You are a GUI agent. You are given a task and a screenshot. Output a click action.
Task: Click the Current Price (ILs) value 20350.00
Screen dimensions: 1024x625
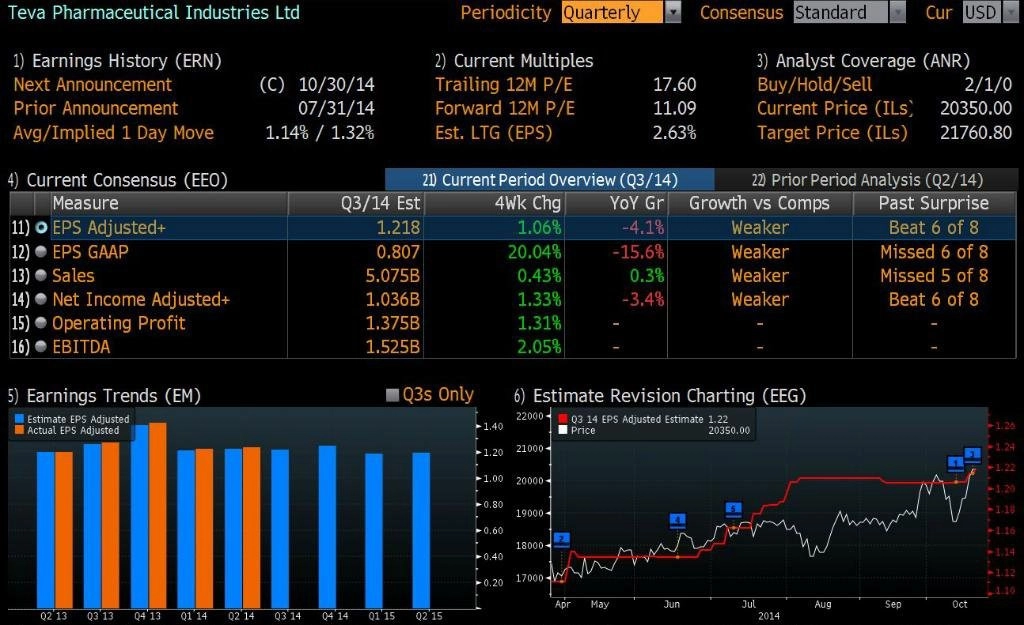(x=976, y=108)
